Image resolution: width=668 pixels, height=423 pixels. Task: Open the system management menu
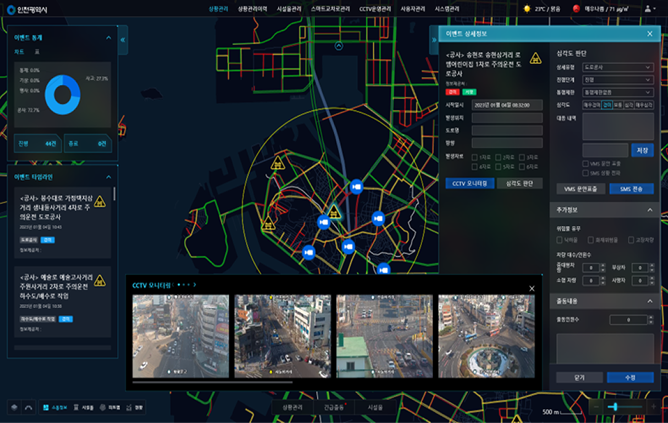tap(447, 9)
